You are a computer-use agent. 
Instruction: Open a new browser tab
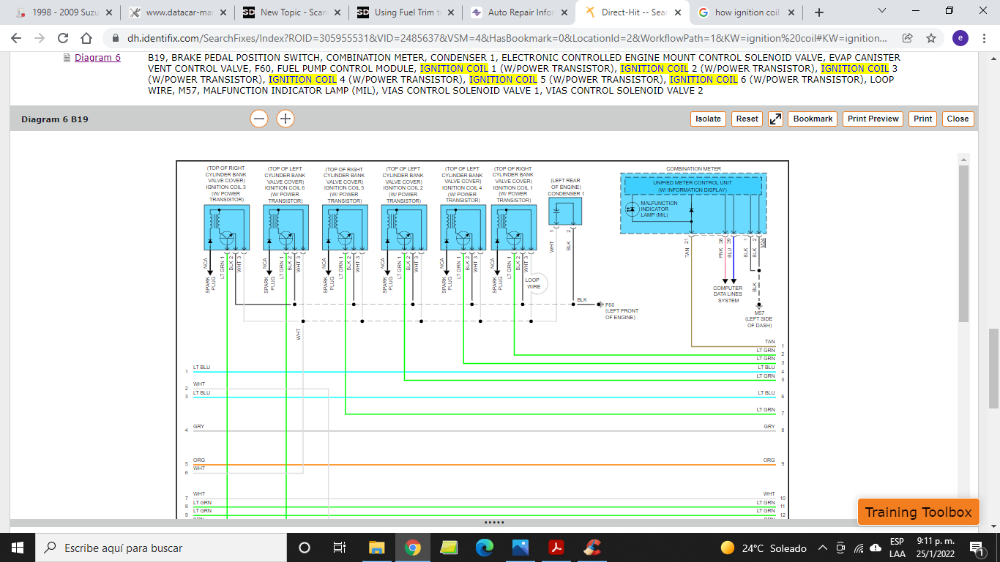click(819, 12)
